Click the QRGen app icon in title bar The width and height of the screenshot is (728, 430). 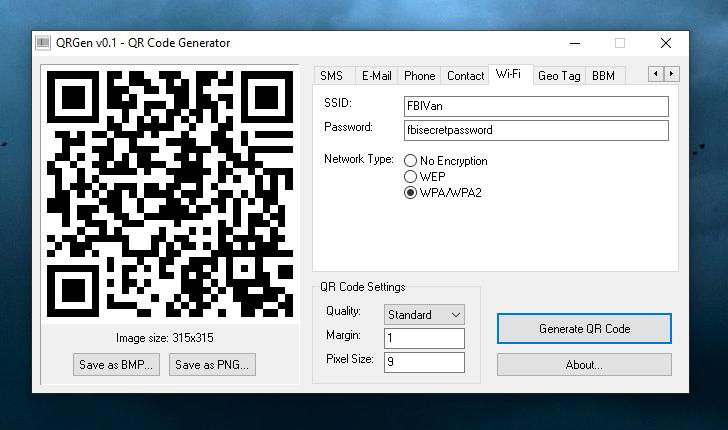click(43, 43)
